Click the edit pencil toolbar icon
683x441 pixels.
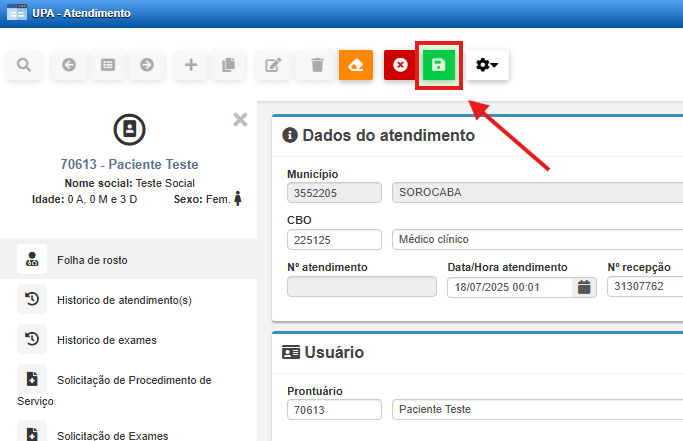click(x=272, y=65)
